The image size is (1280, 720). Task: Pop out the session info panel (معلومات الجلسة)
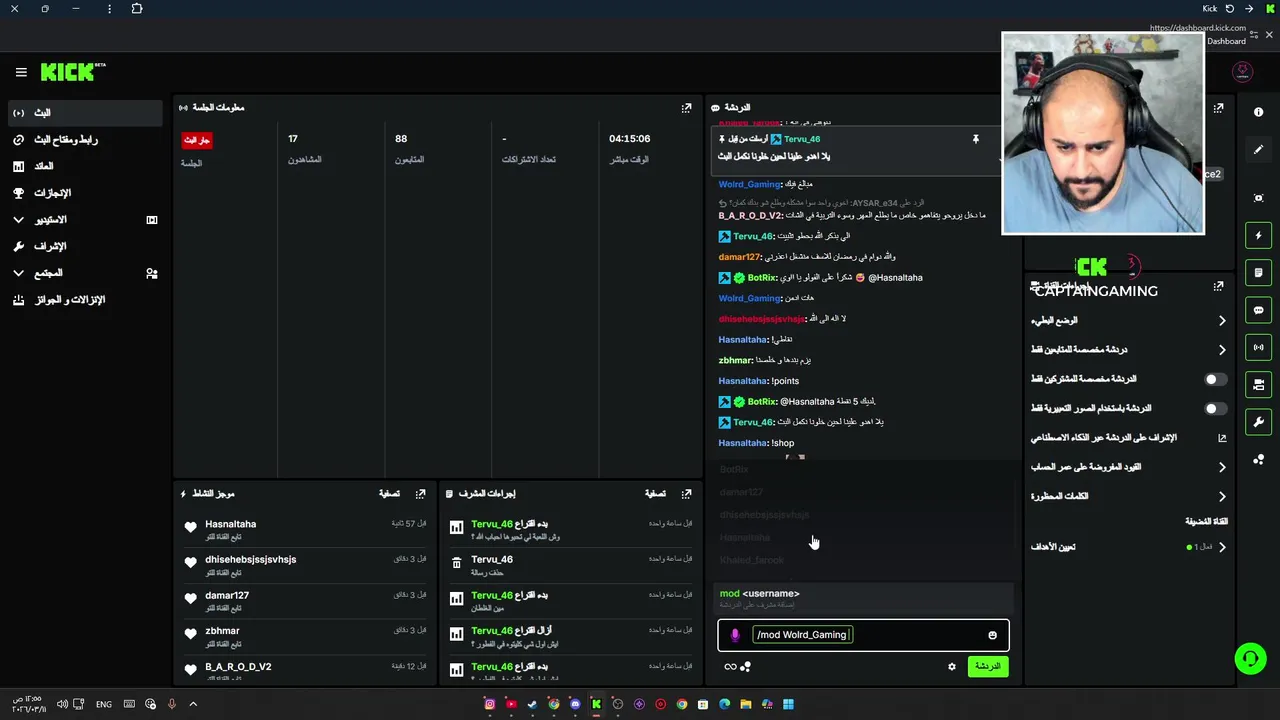pos(686,108)
